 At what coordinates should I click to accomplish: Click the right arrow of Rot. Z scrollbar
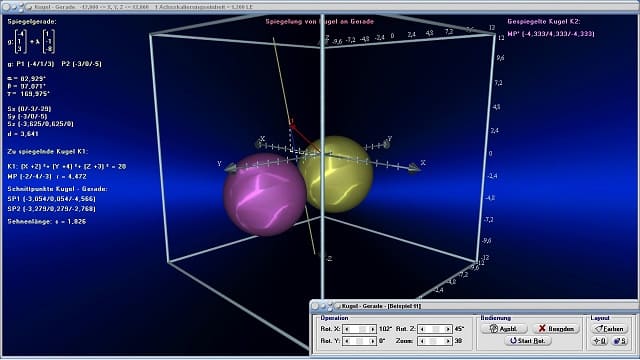(448, 329)
